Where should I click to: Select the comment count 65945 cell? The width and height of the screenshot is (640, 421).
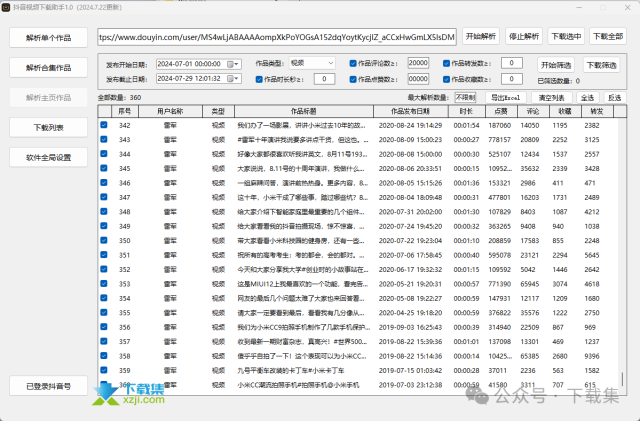[x=530, y=284]
